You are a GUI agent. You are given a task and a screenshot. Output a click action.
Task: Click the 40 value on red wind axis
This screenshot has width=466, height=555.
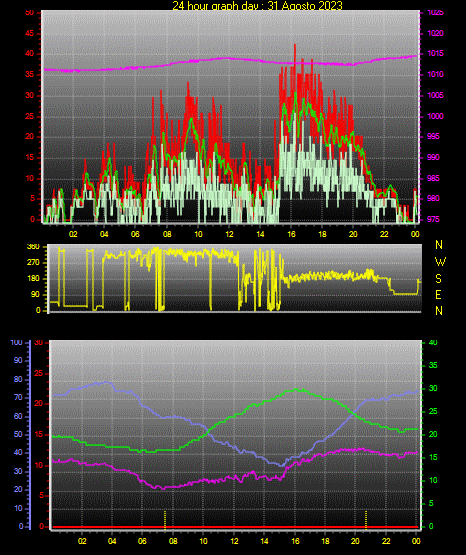coord(29,53)
